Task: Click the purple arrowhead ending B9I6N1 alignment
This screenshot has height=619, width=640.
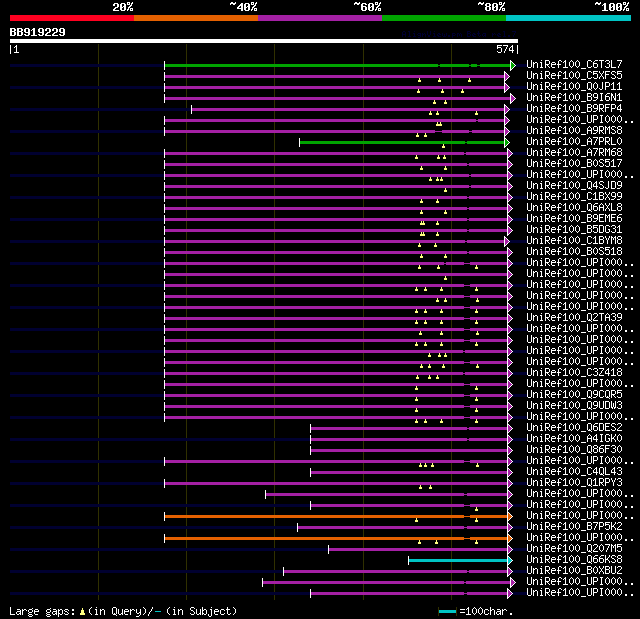Action: pos(513,98)
